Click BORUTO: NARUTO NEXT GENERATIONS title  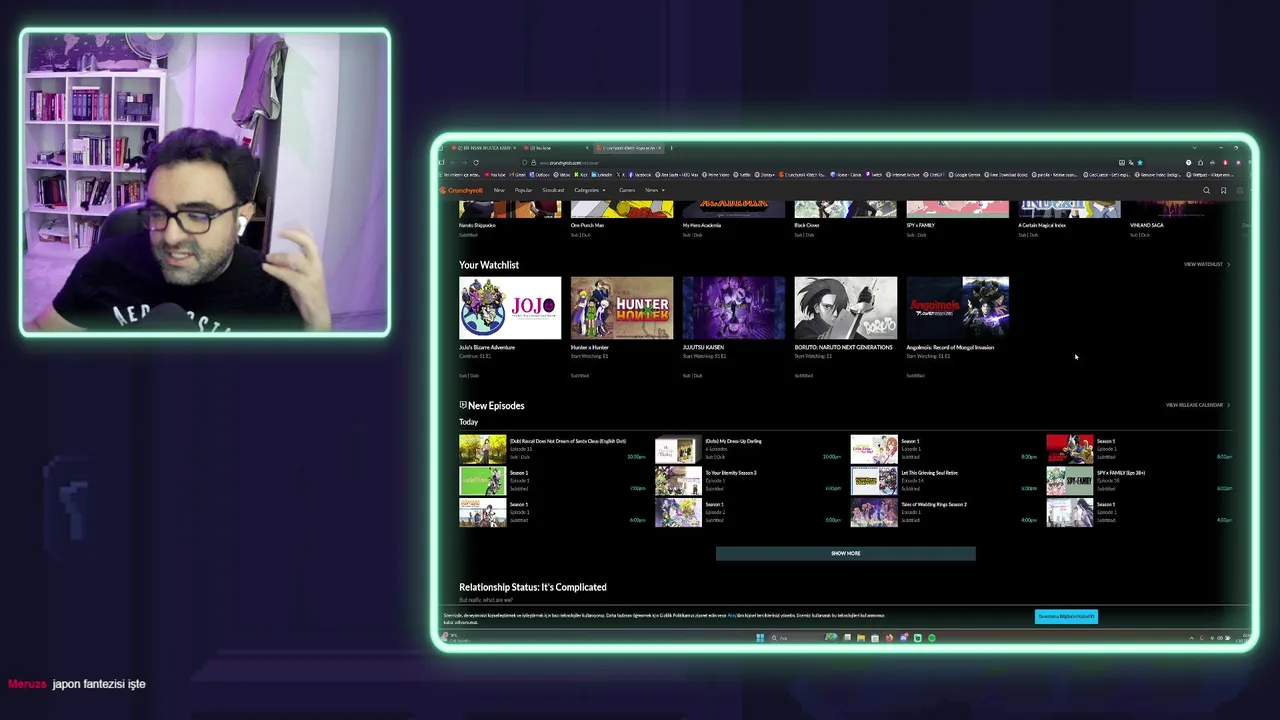click(844, 347)
